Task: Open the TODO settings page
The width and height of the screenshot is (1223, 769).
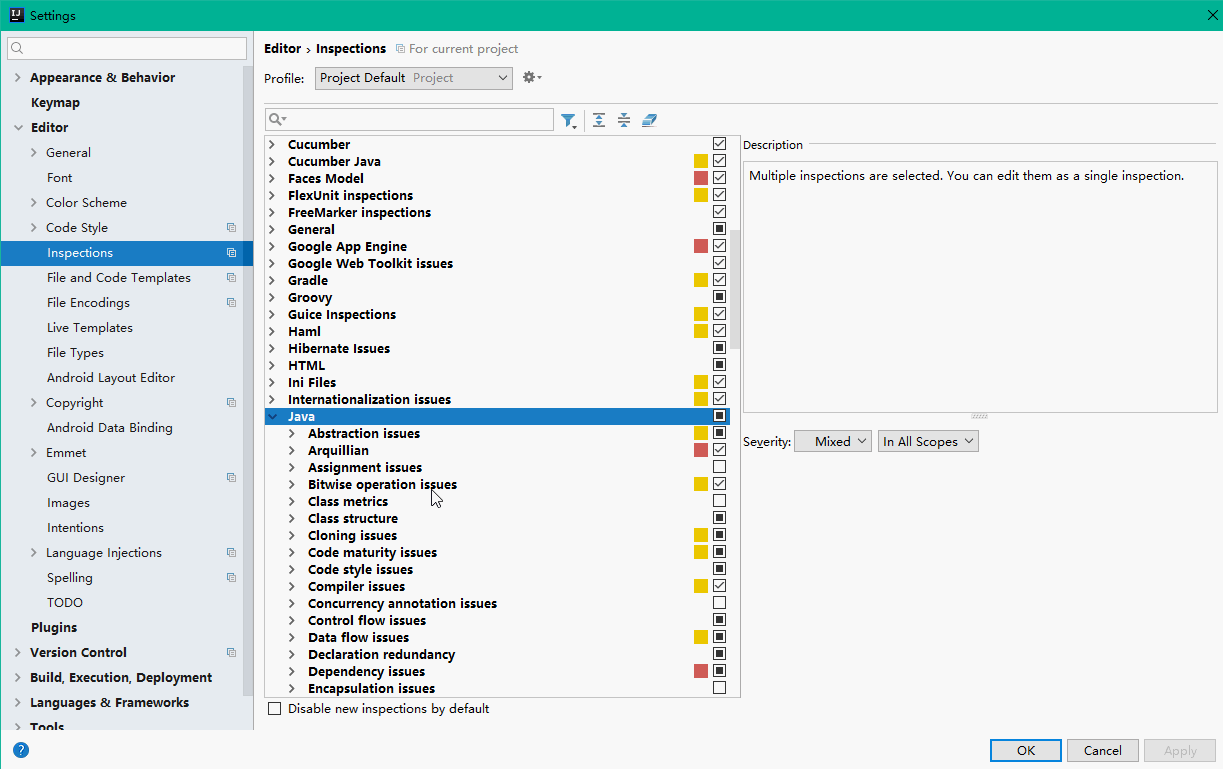Action: (65, 603)
